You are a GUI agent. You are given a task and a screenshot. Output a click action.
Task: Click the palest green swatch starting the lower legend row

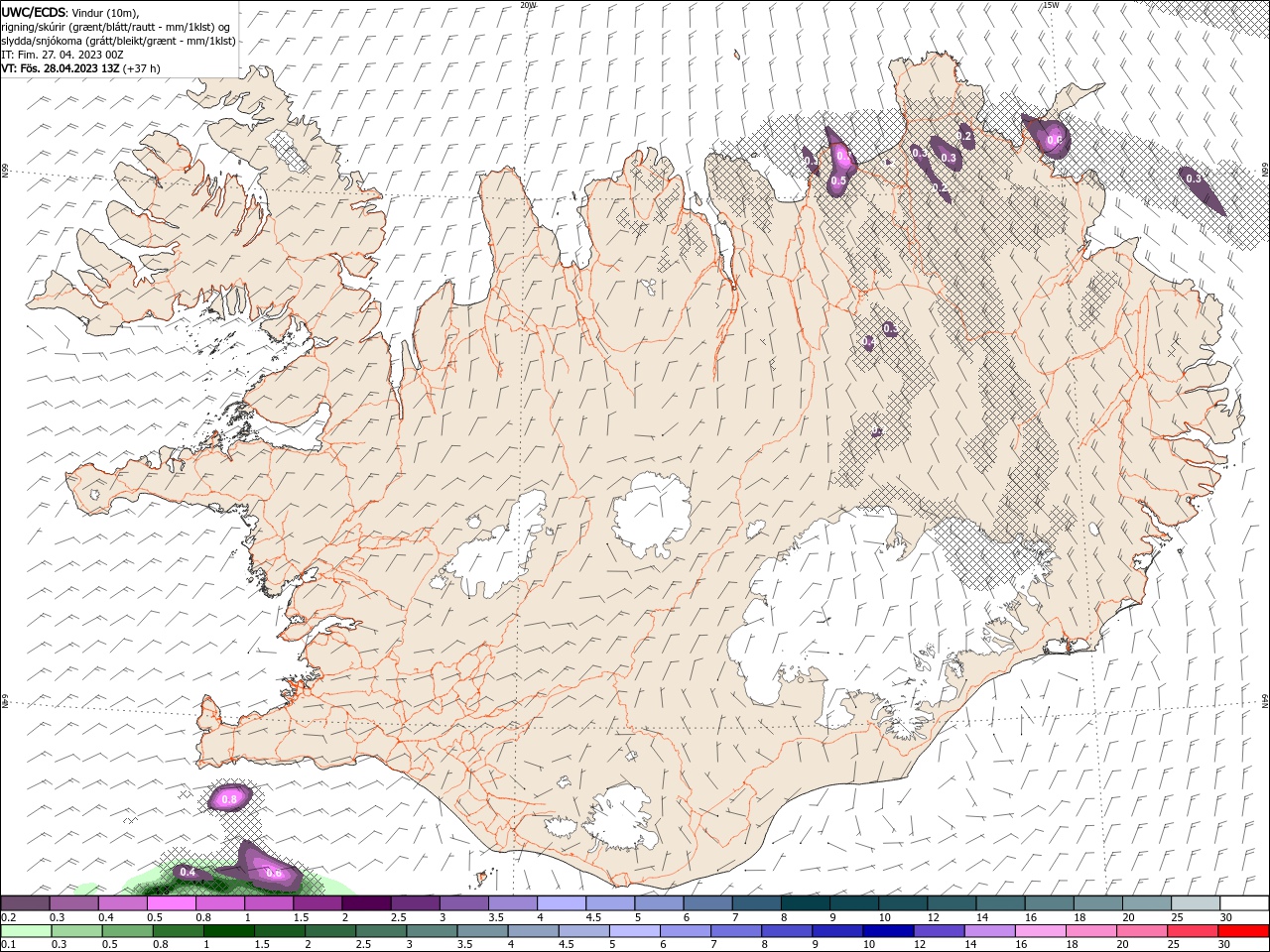pyautogui.click(x=26, y=931)
